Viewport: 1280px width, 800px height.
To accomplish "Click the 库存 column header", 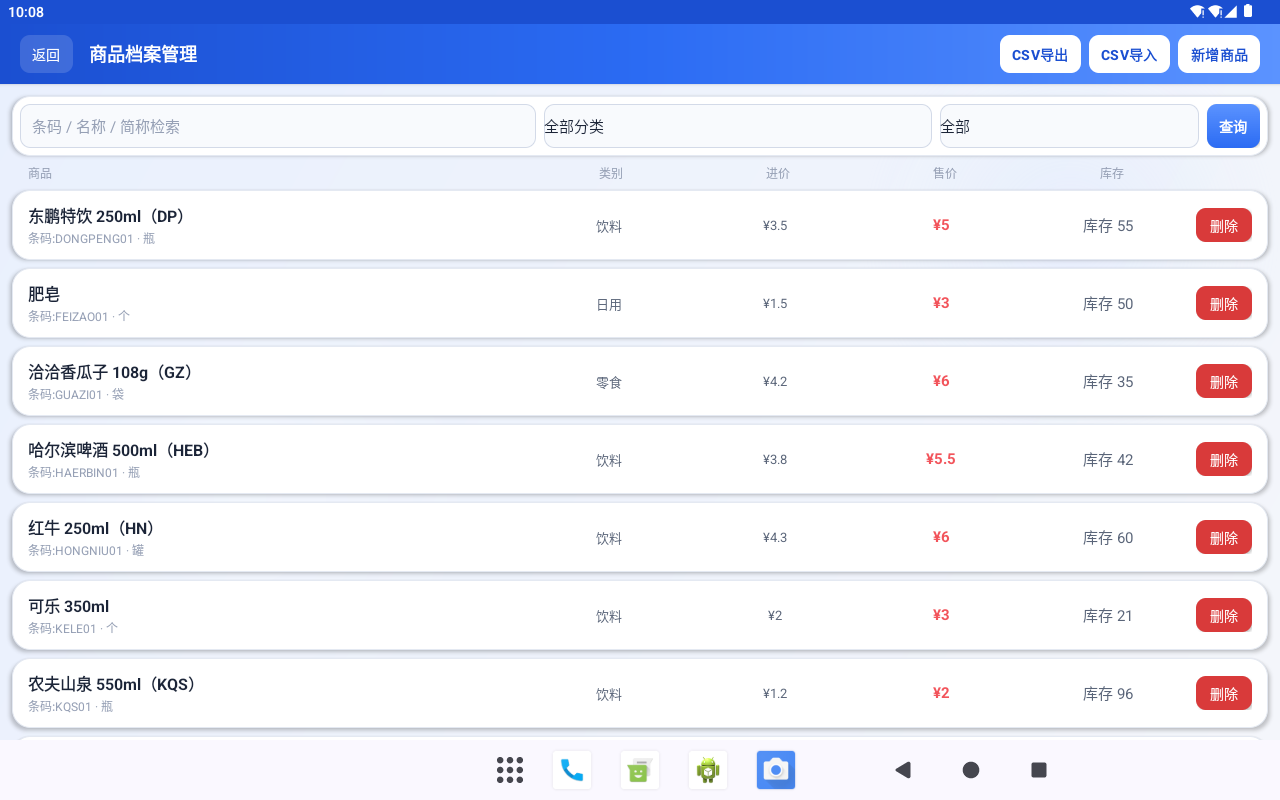I will [1112, 174].
